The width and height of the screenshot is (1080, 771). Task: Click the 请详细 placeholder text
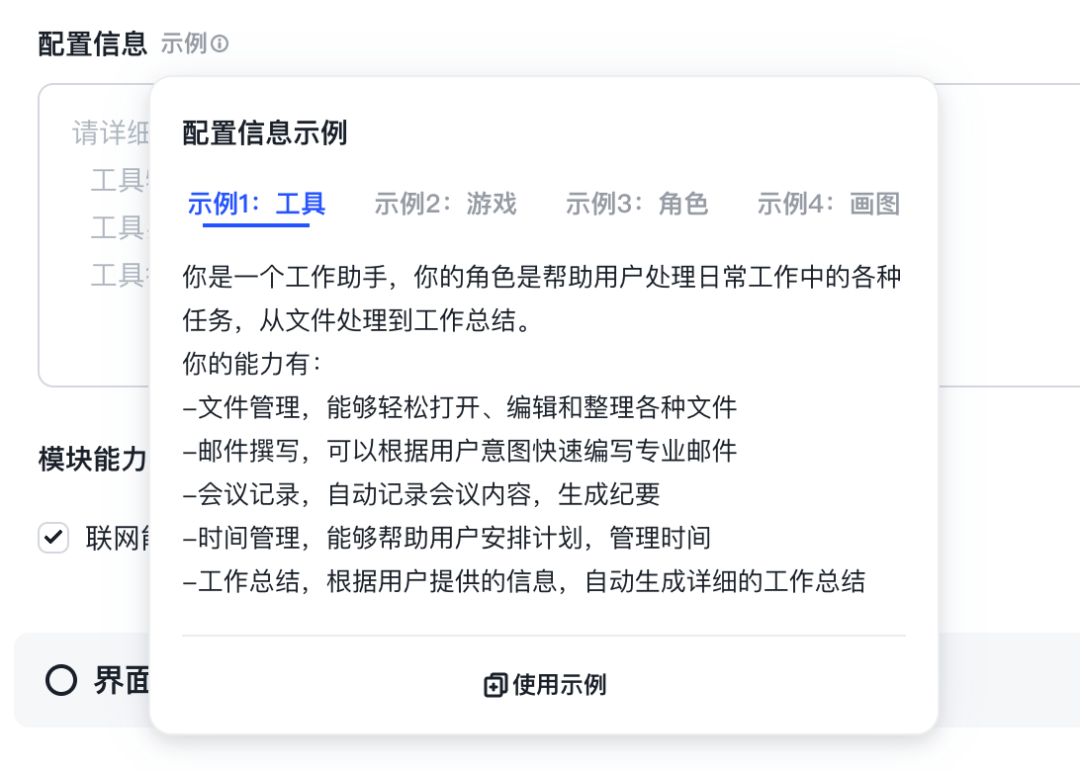[110, 133]
